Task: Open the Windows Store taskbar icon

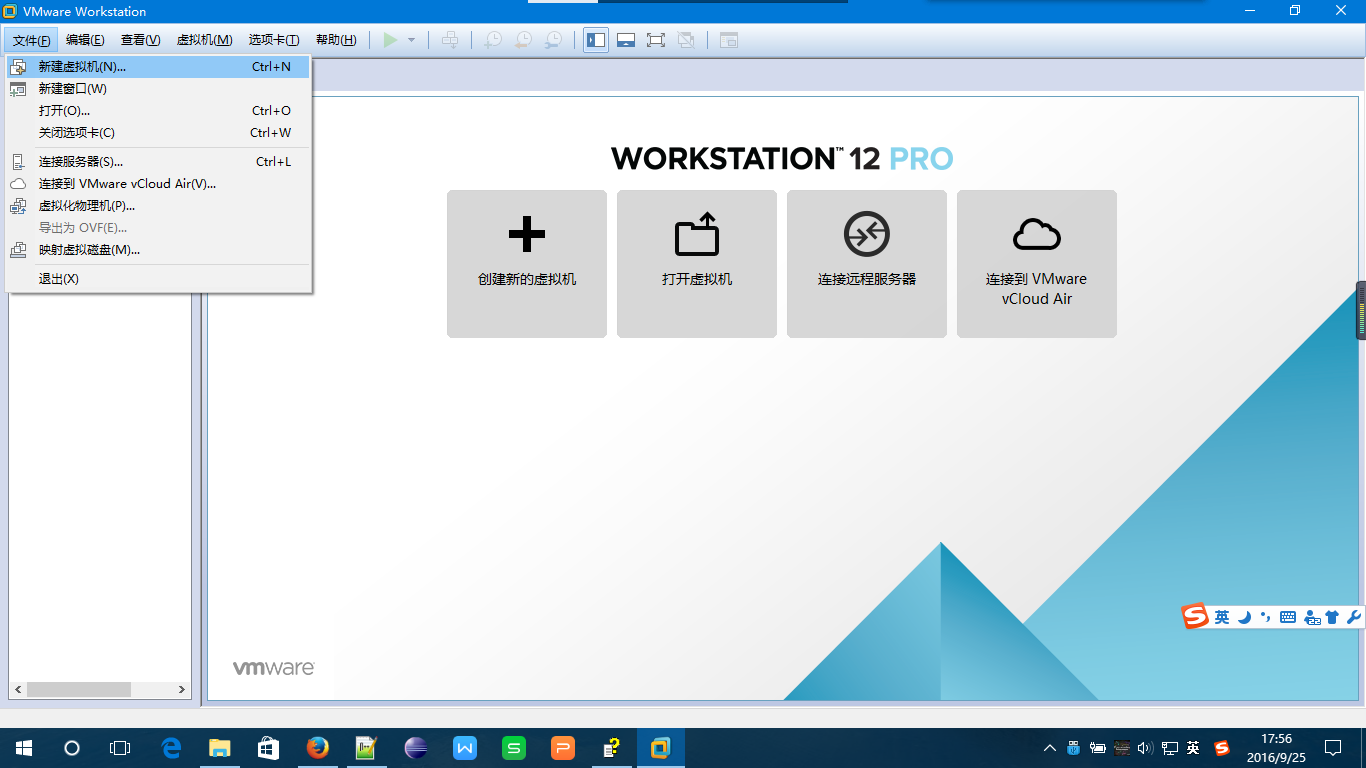Action: 268,748
